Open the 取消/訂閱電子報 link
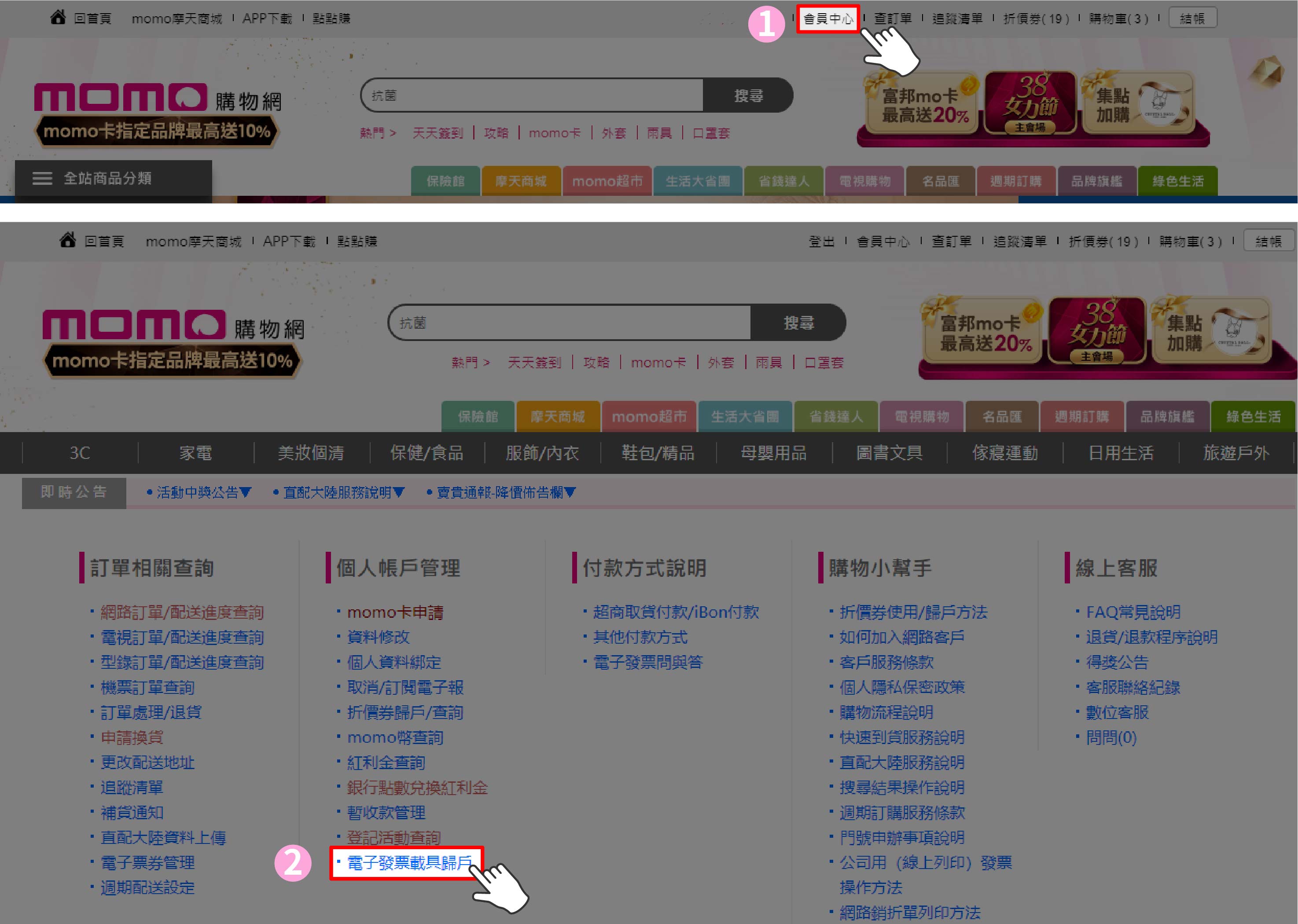The height and width of the screenshot is (924, 1298). click(x=405, y=687)
